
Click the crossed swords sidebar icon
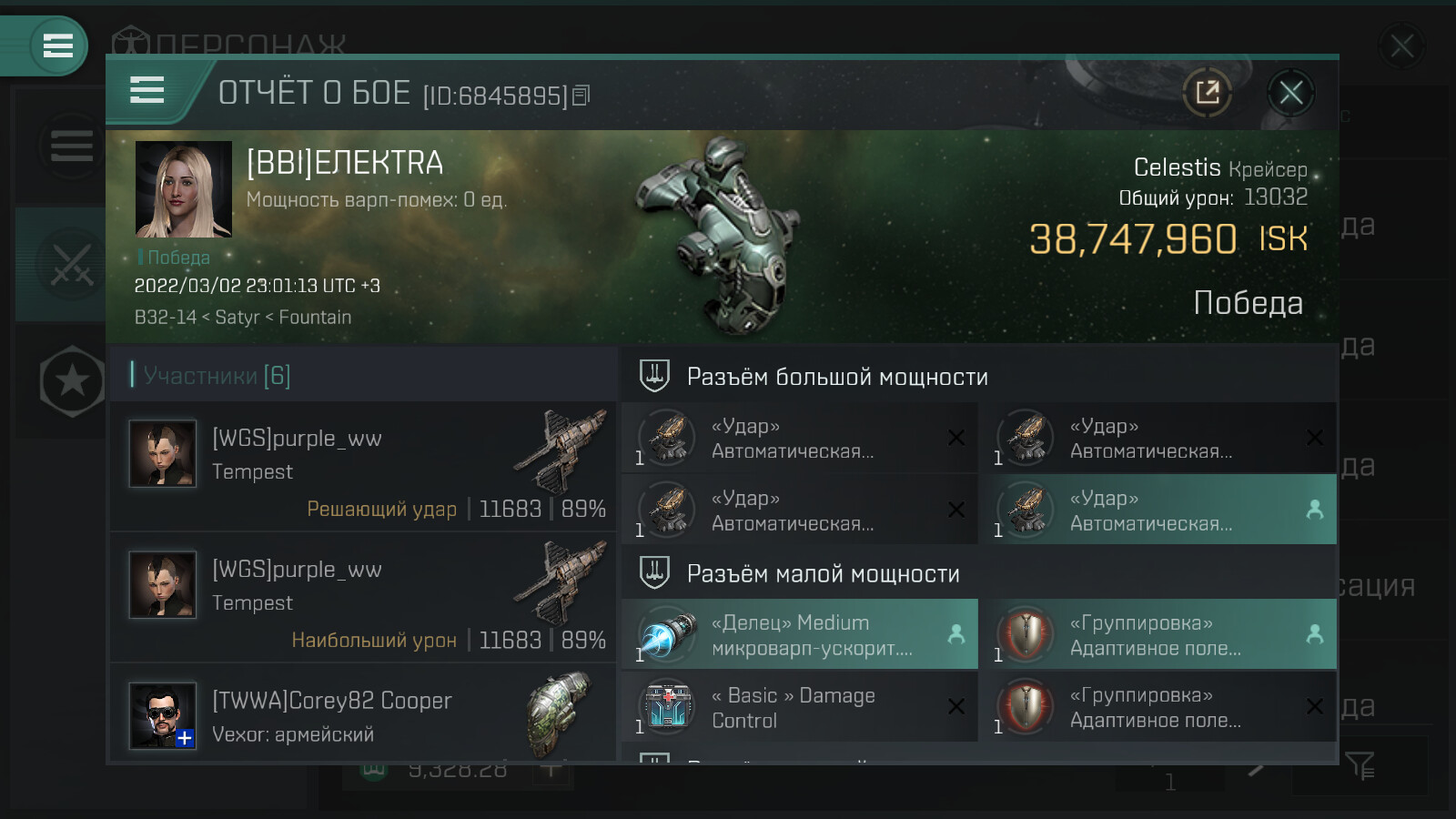(71, 265)
